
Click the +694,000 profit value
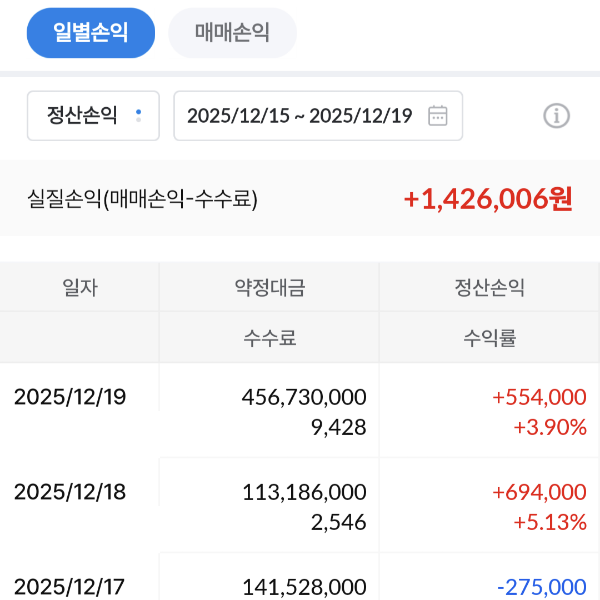click(539, 492)
